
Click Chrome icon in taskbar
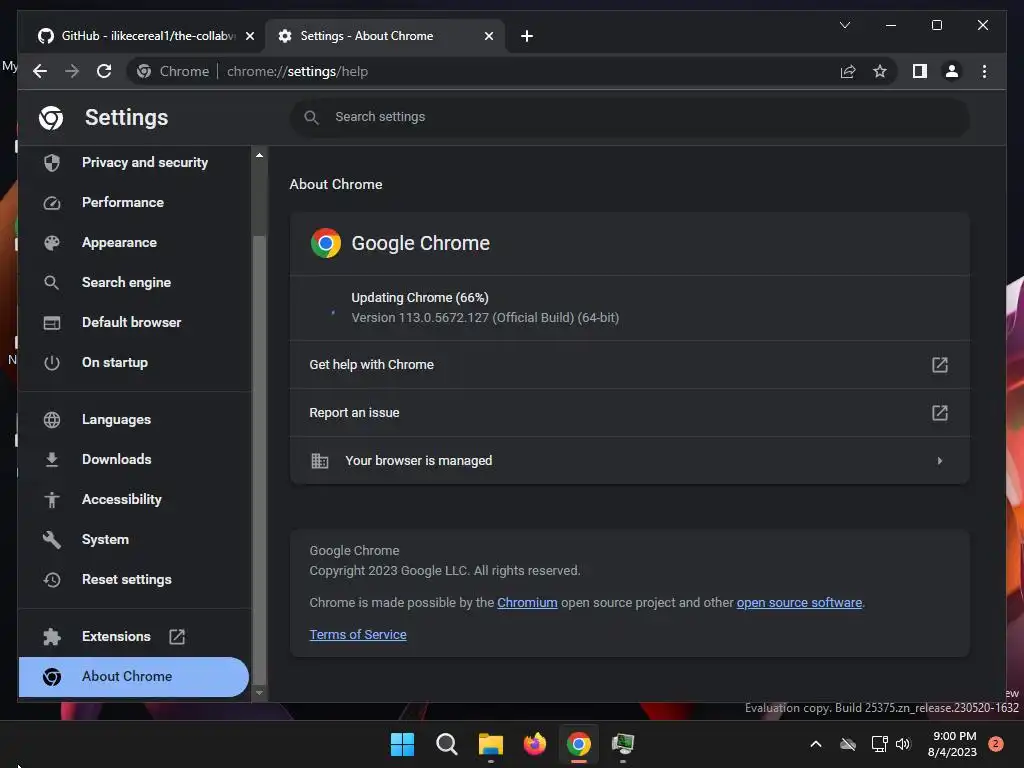(x=579, y=744)
